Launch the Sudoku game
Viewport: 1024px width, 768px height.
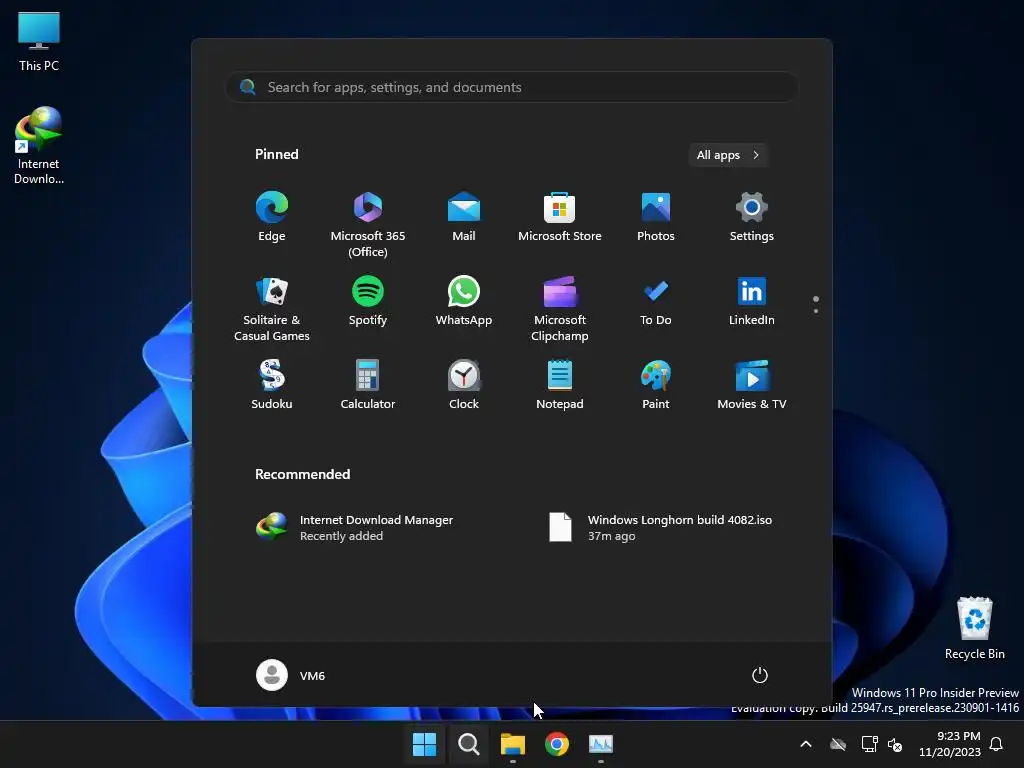pos(272,385)
